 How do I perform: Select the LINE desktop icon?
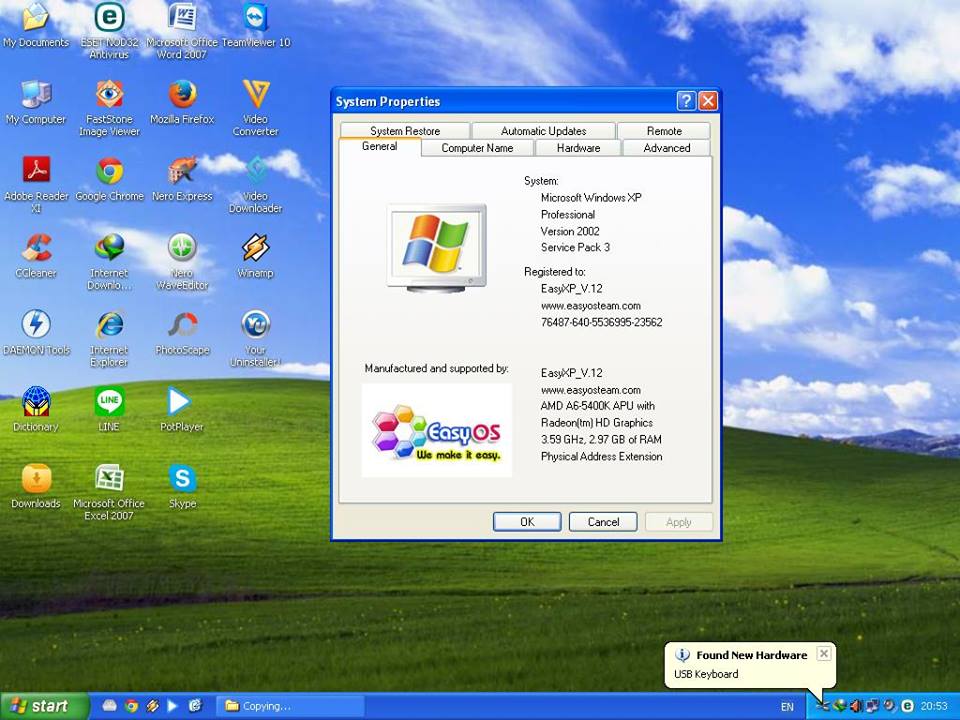click(109, 409)
